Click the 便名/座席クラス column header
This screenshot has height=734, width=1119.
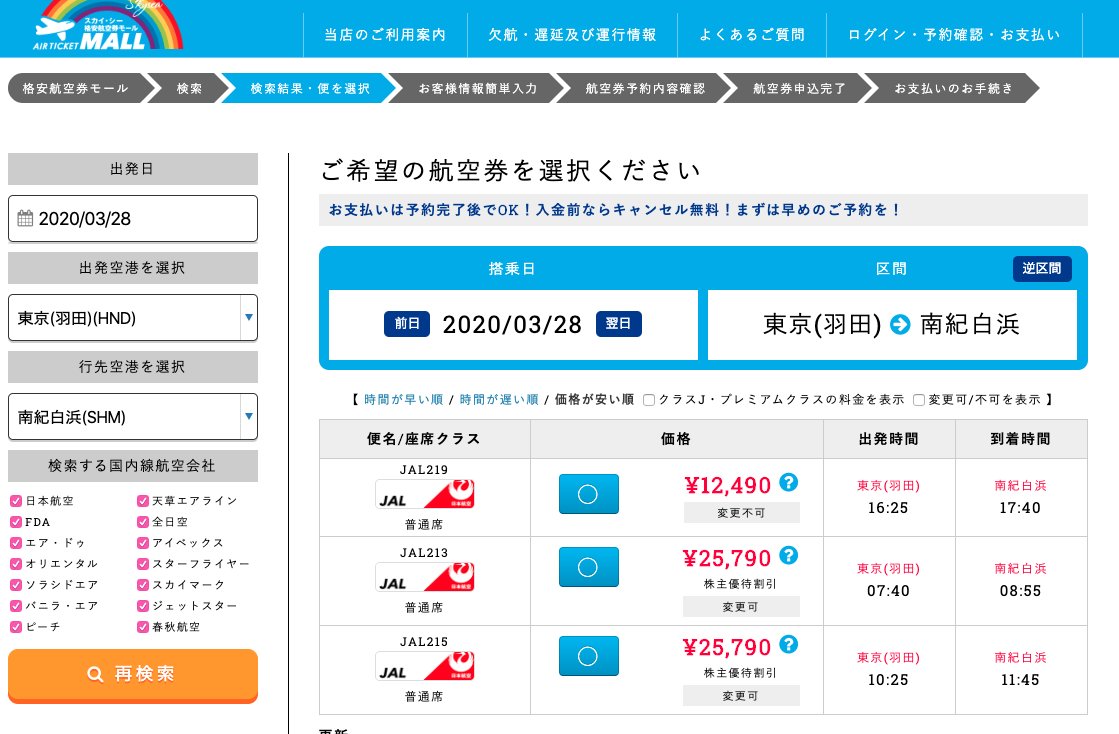pyautogui.click(x=425, y=439)
